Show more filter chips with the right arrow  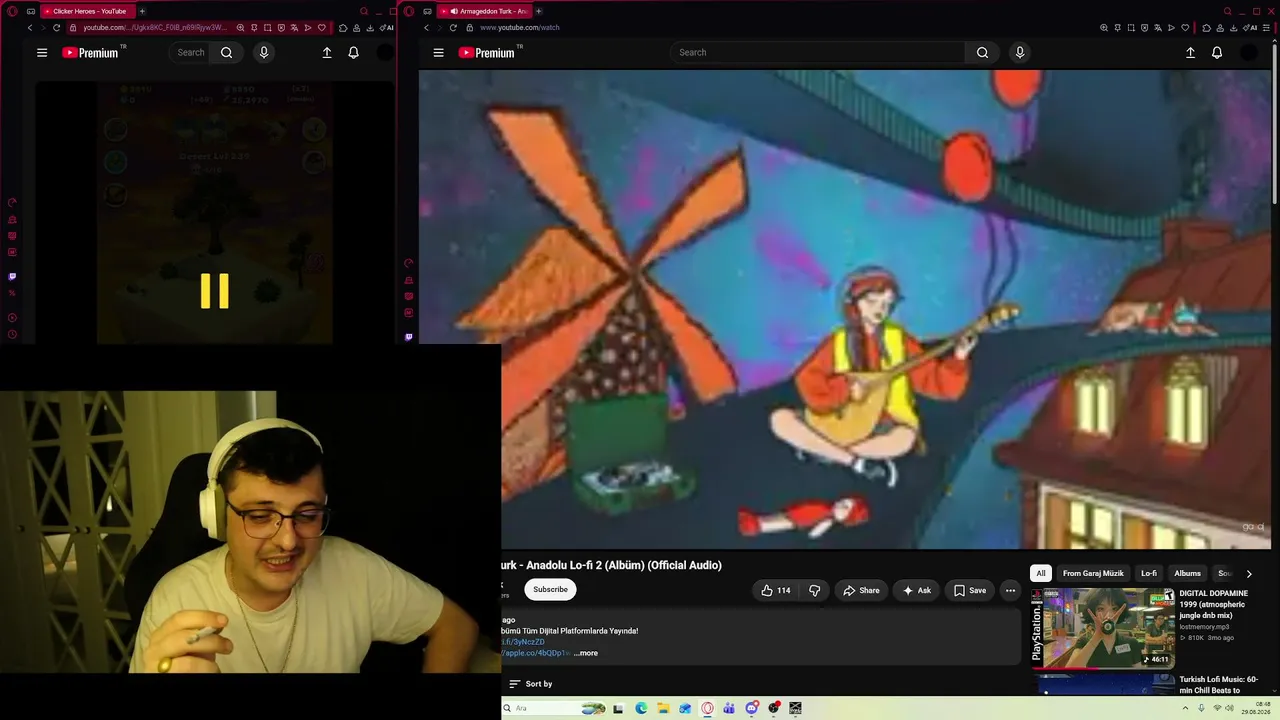click(1248, 574)
